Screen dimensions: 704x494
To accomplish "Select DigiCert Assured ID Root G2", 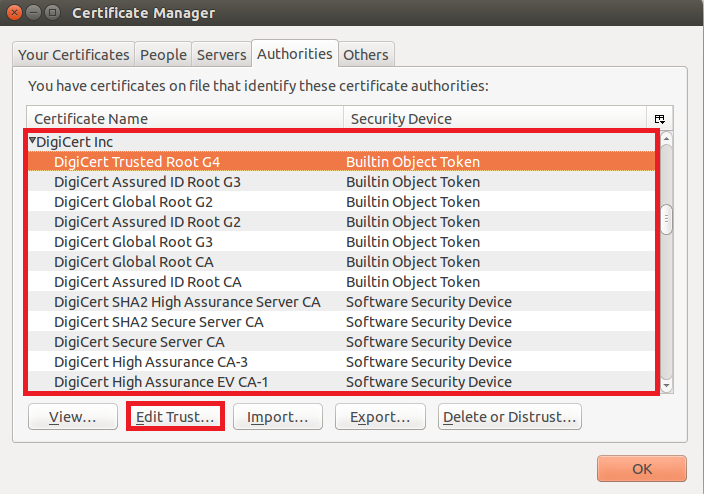I will tap(341, 222).
